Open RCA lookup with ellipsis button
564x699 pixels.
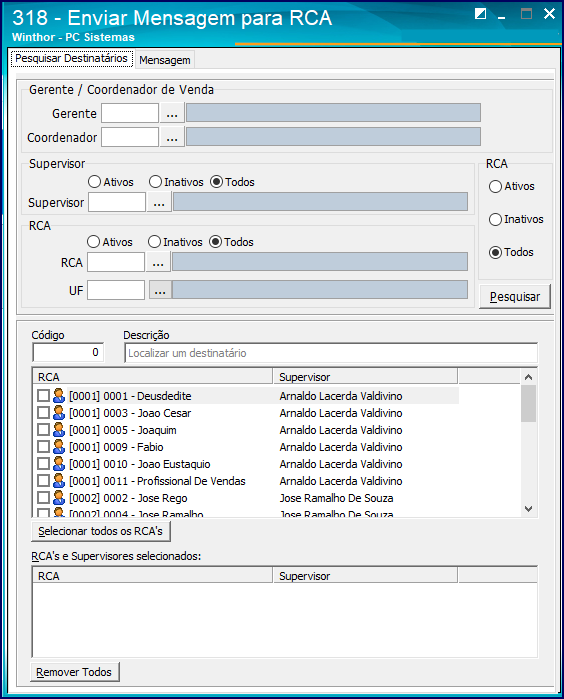coord(158,262)
